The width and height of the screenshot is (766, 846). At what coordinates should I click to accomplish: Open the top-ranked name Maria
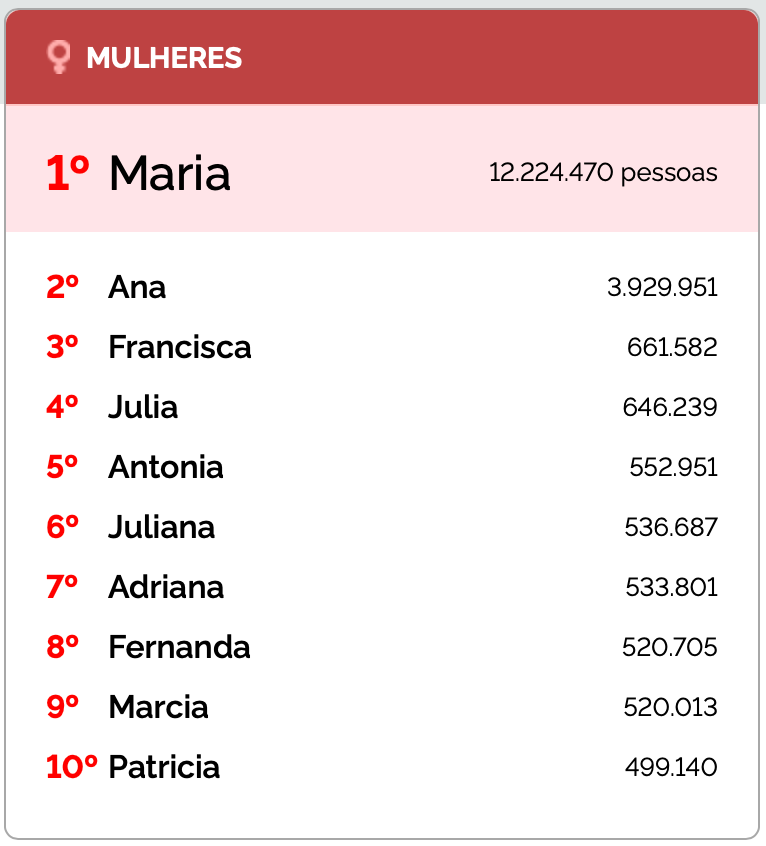point(170,174)
